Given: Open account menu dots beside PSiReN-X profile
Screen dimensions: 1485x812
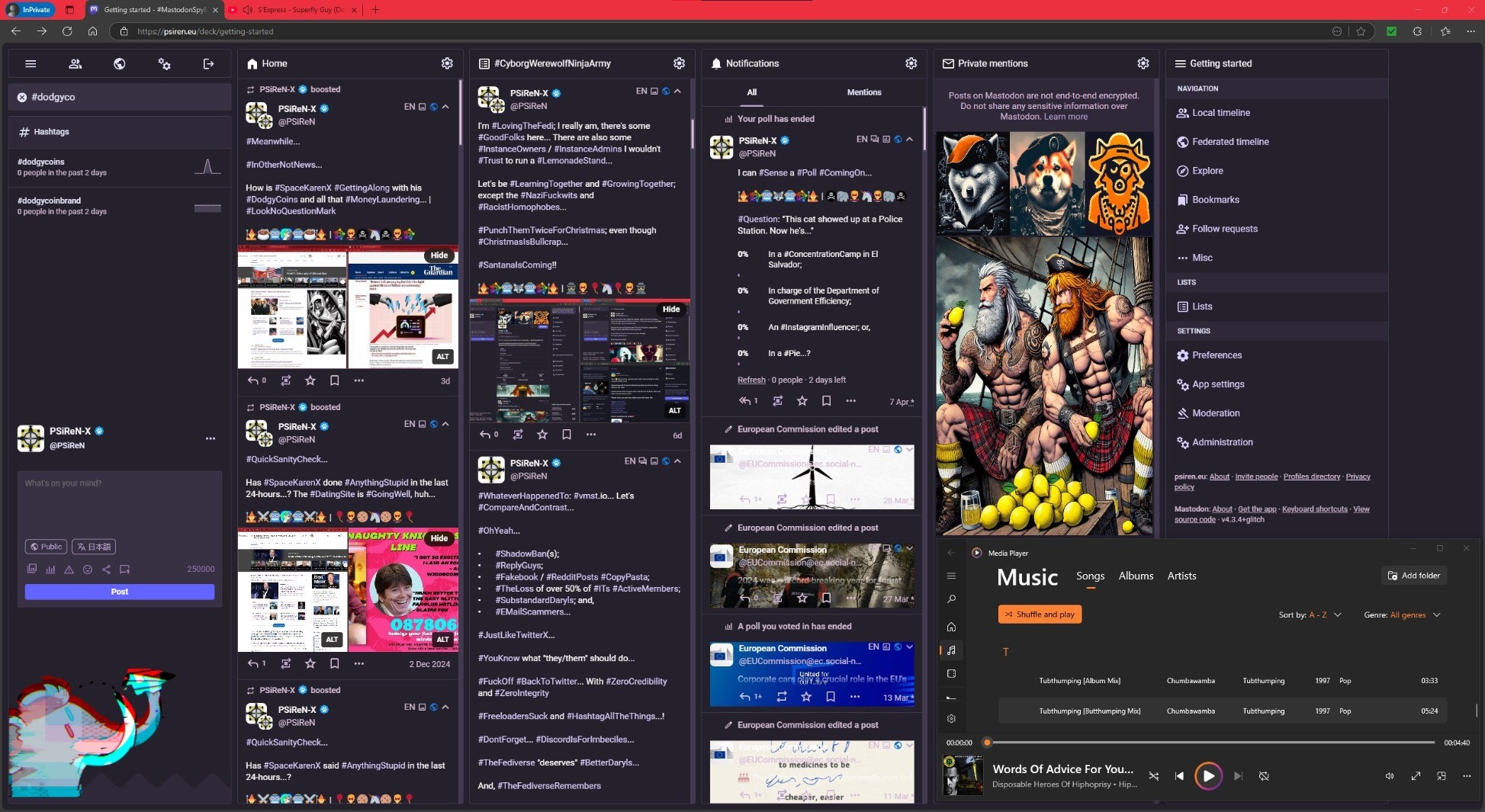Looking at the screenshot, I should (x=211, y=438).
